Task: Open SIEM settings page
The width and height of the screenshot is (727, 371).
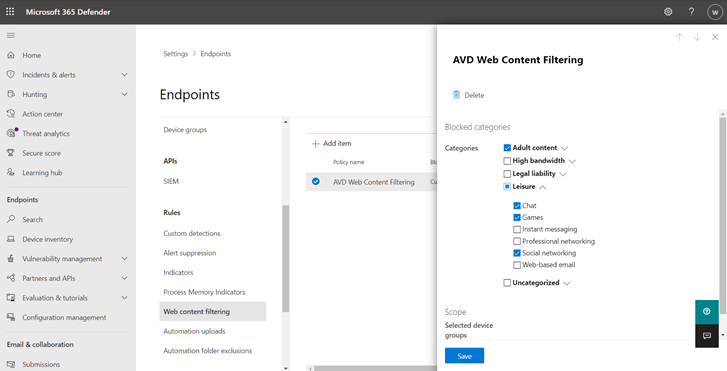Action: [171, 181]
